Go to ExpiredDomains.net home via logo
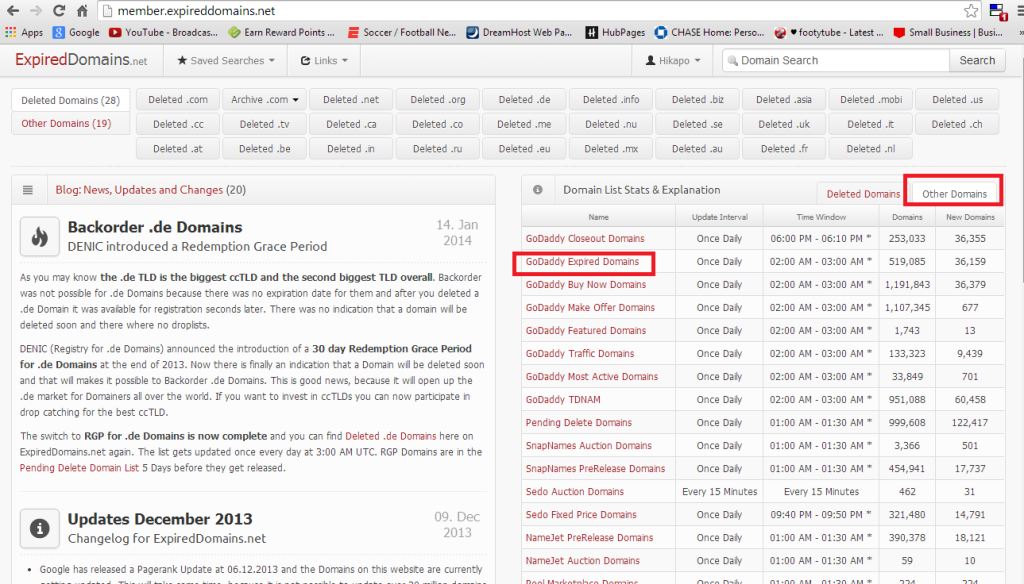 (81, 60)
